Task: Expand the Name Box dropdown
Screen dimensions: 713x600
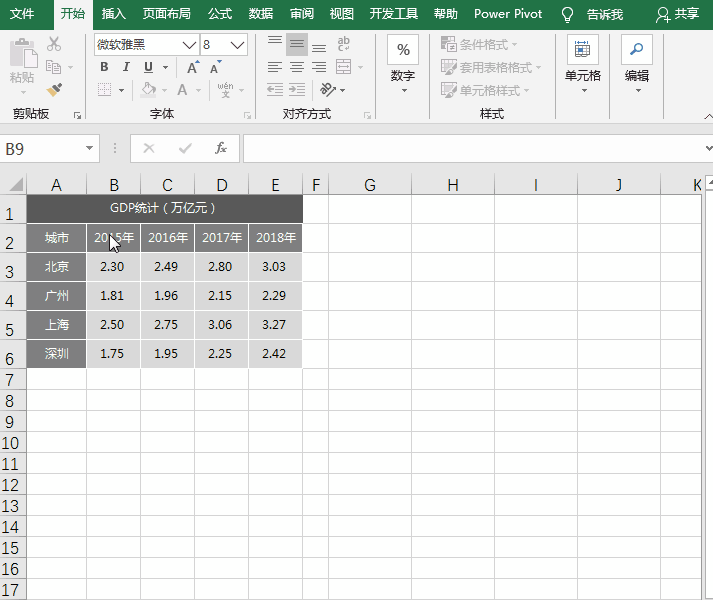Action: pos(90,148)
